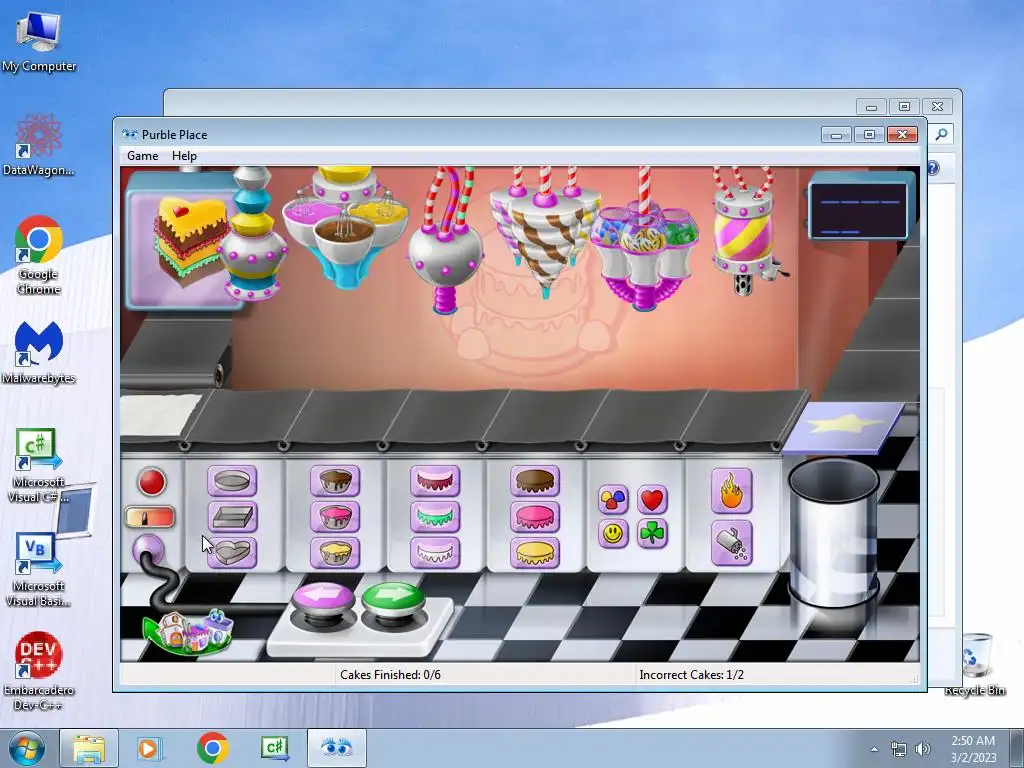Move conveyor right with green arrow button
The height and width of the screenshot is (768, 1024).
392,599
